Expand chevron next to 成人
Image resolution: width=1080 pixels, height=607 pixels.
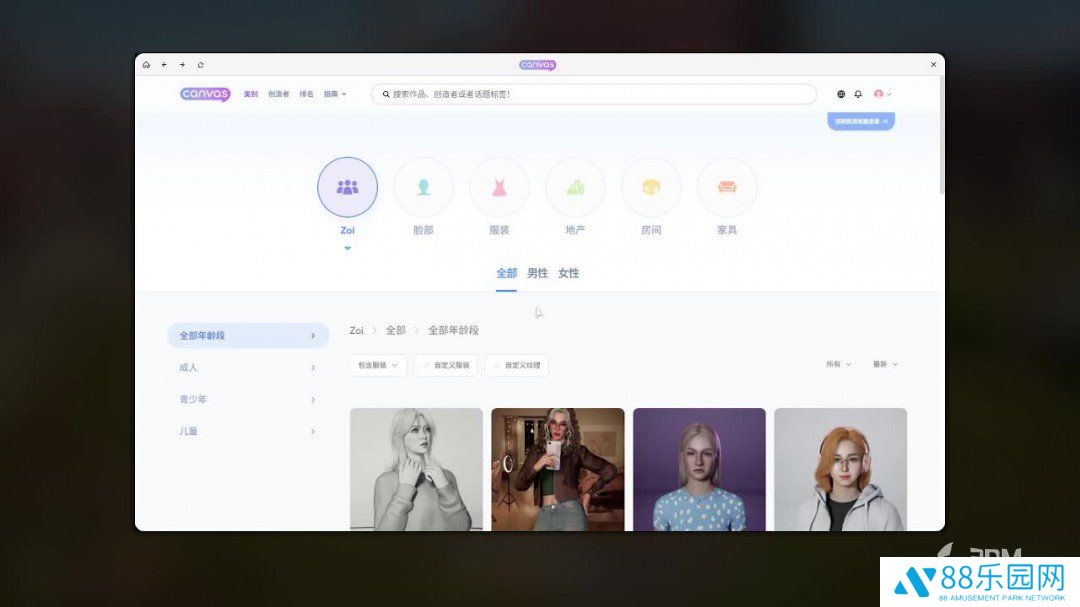313,368
